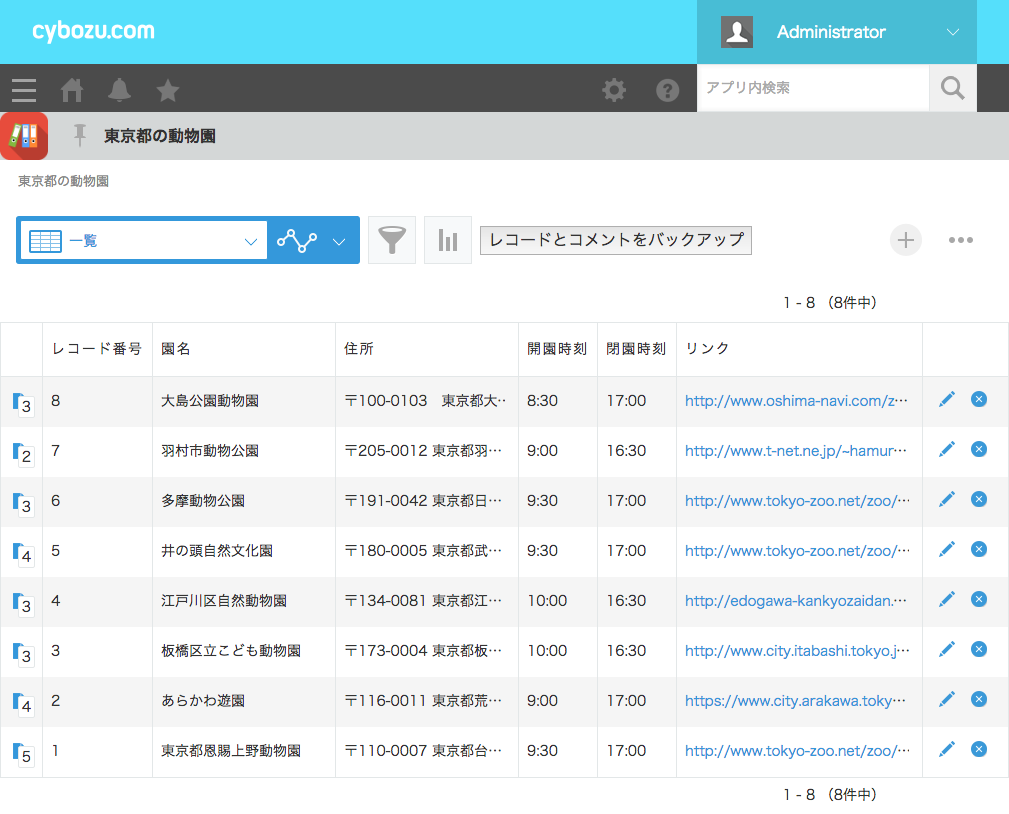
Task: Click レコードとコメントをバックアップ button
Action: 616,240
